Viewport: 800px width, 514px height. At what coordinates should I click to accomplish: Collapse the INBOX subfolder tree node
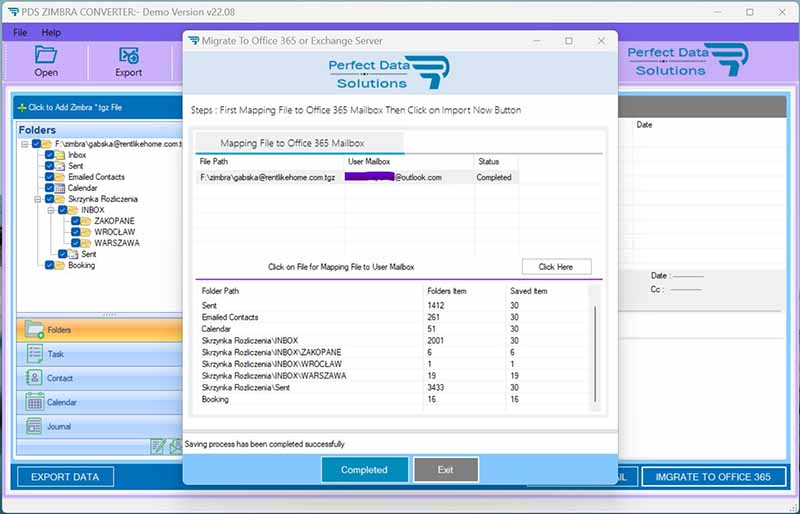(x=51, y=210)
